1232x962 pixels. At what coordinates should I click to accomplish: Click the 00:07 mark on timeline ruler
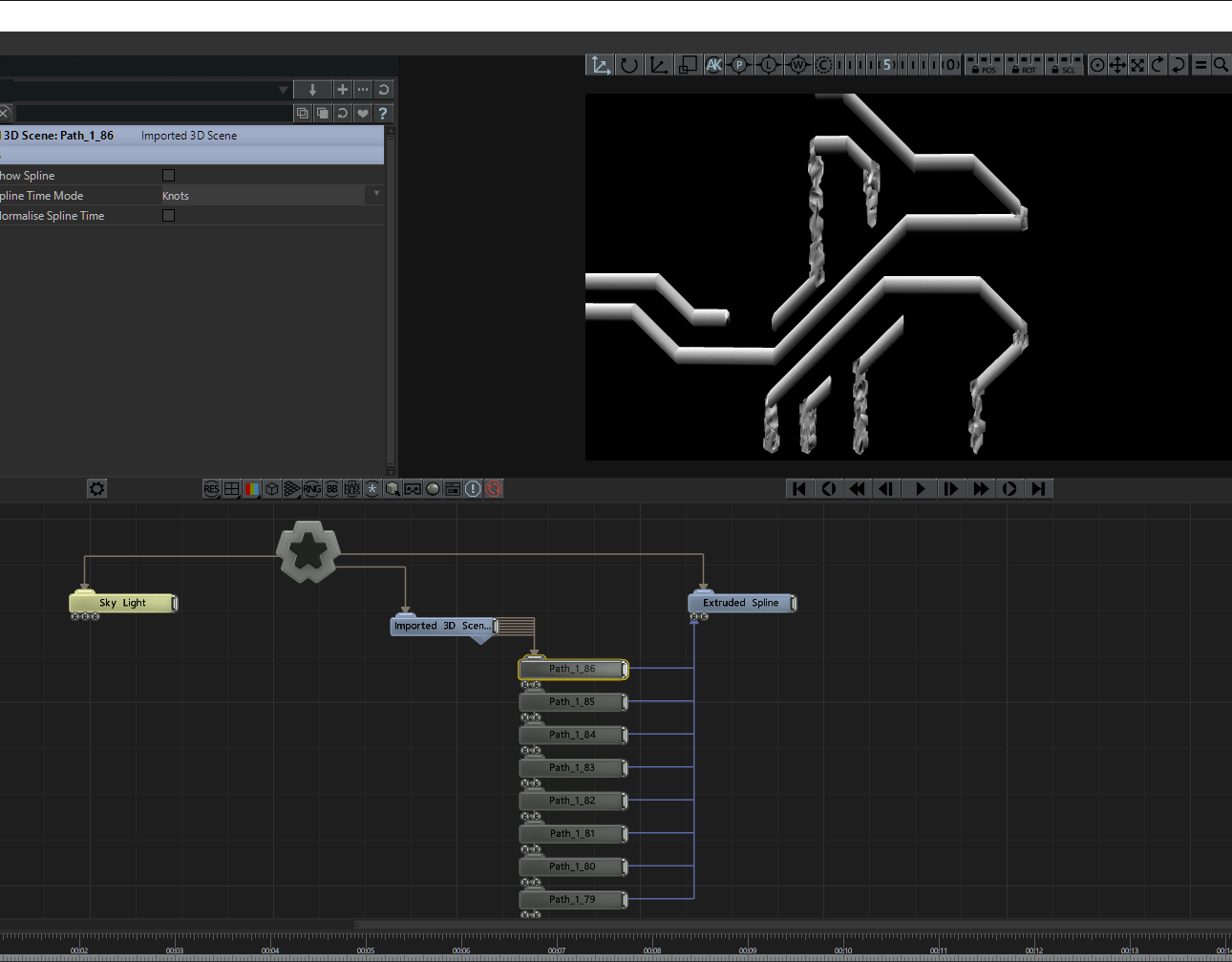click(557, 951)
